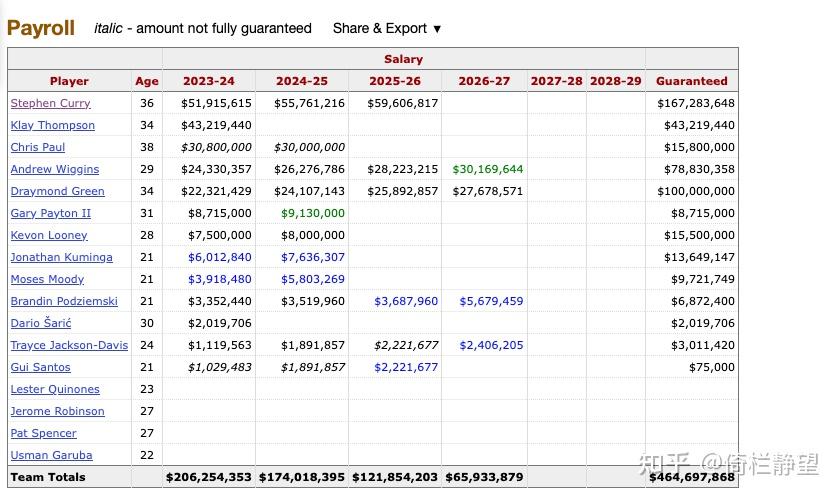Open Klay Thompson player link
Screen dimensions: 840x498
point(52,125)
